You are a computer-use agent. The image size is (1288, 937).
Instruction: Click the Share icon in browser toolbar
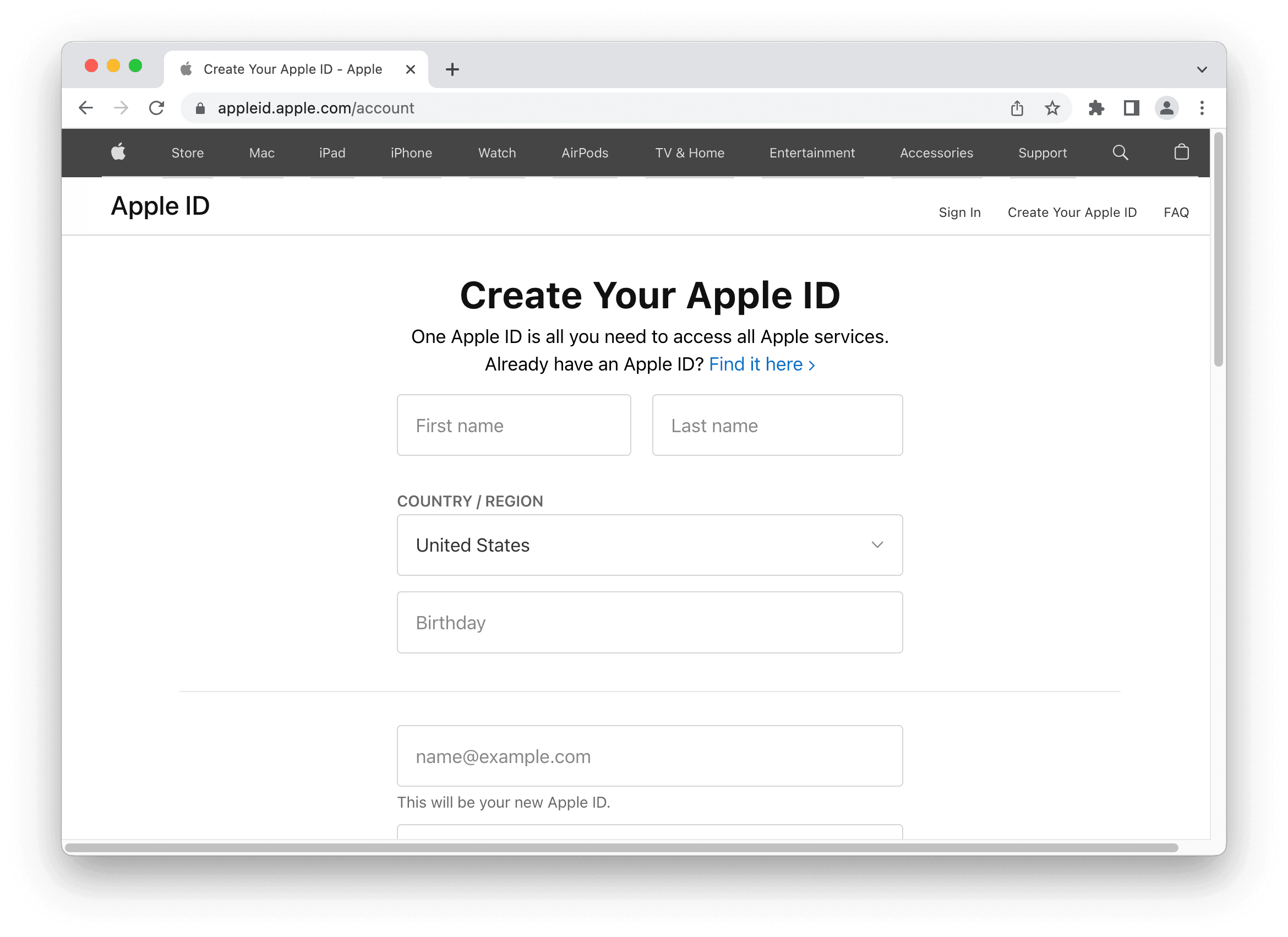point(1017,108)
